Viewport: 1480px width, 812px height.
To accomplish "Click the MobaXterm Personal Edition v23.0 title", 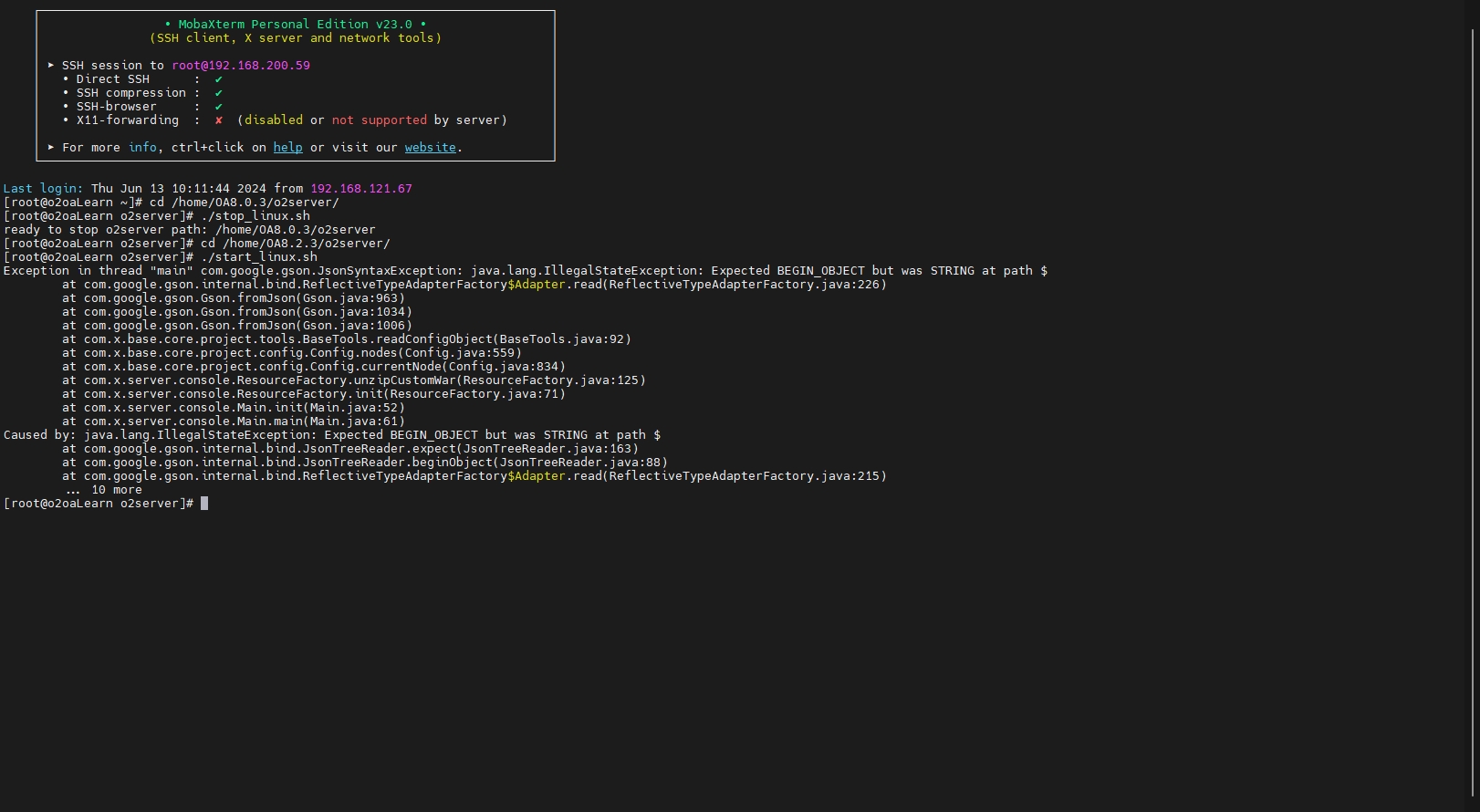I will pos(296,25).
